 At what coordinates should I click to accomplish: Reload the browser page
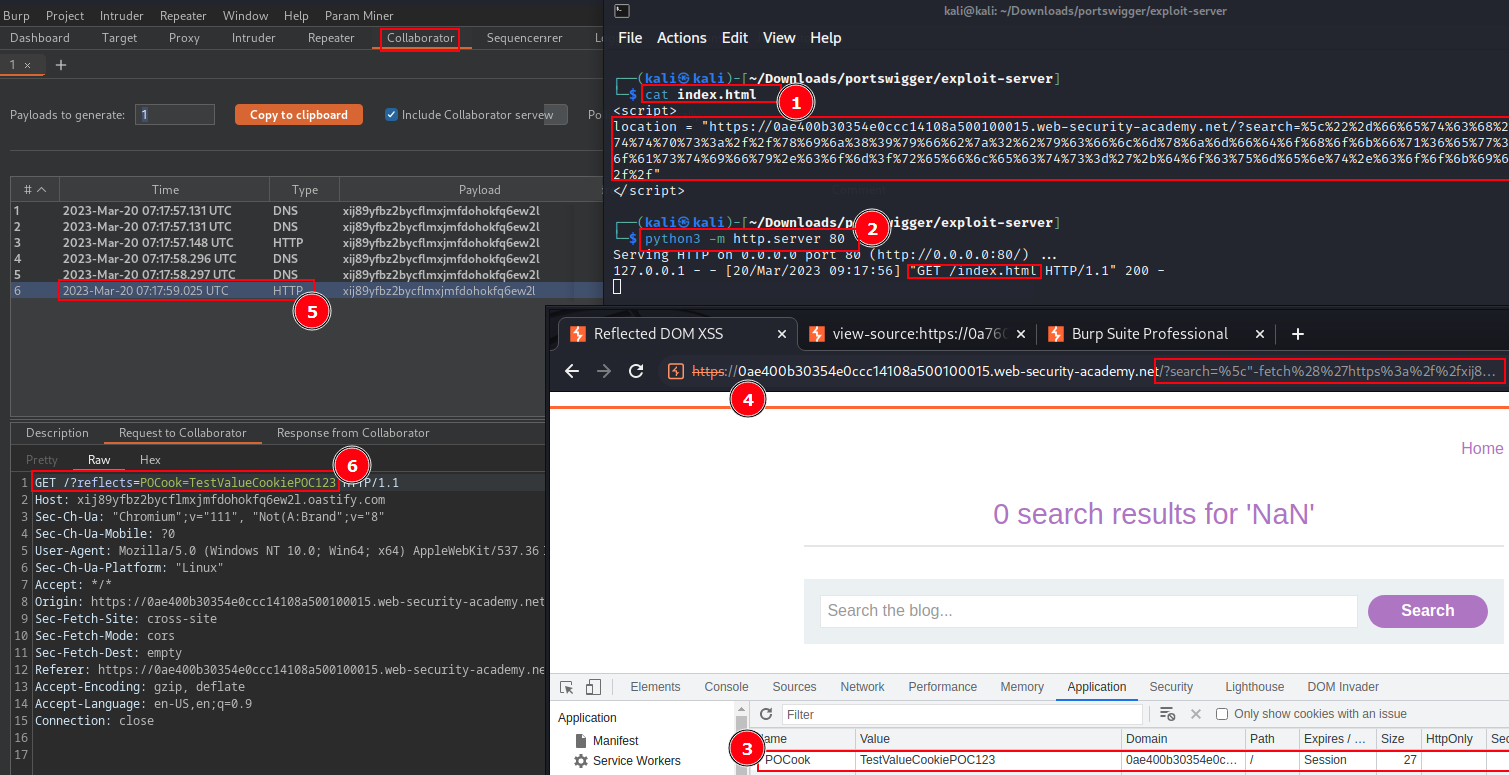pyautogui.click(x=635, y=371)
